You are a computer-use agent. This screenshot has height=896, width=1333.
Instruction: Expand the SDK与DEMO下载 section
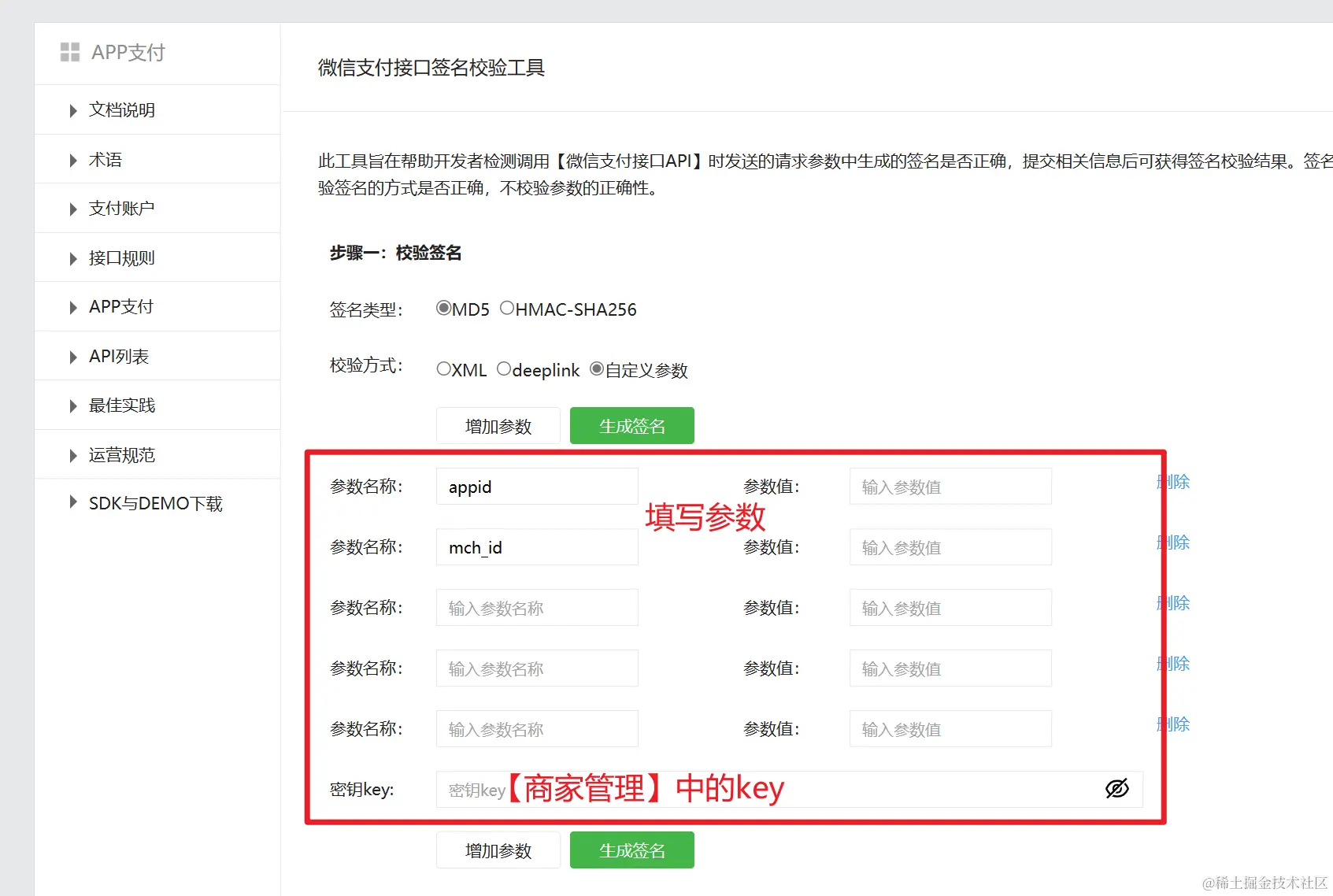155,503
